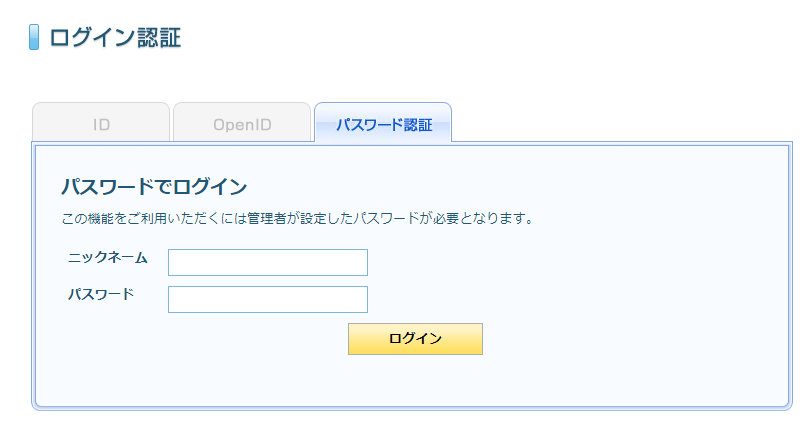Click the description sentence about the administrator password
The height and width of the screenshot is (427, 810).
[297, 217]
